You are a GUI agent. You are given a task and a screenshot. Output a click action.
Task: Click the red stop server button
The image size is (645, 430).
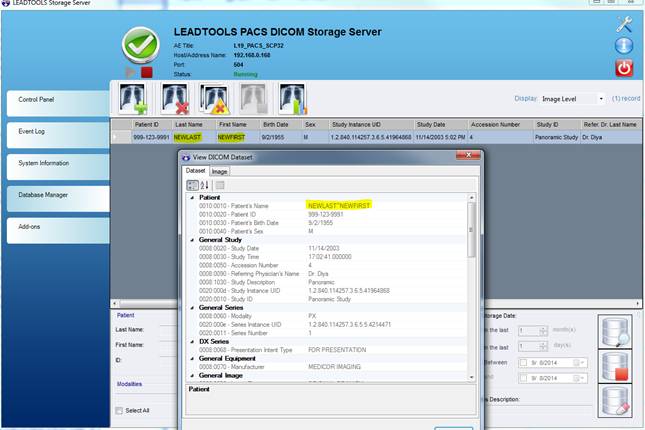pos(147,72)
